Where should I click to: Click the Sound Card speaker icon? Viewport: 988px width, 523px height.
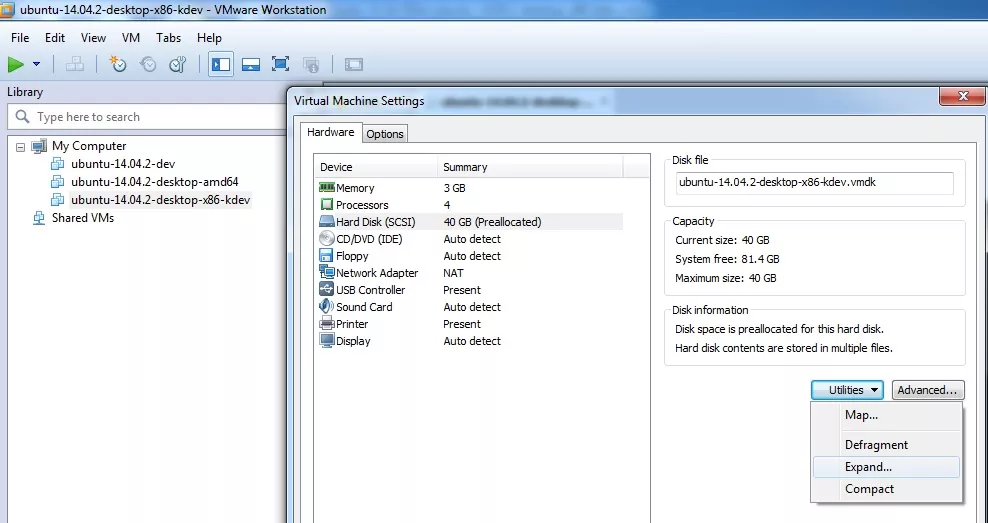326,306
